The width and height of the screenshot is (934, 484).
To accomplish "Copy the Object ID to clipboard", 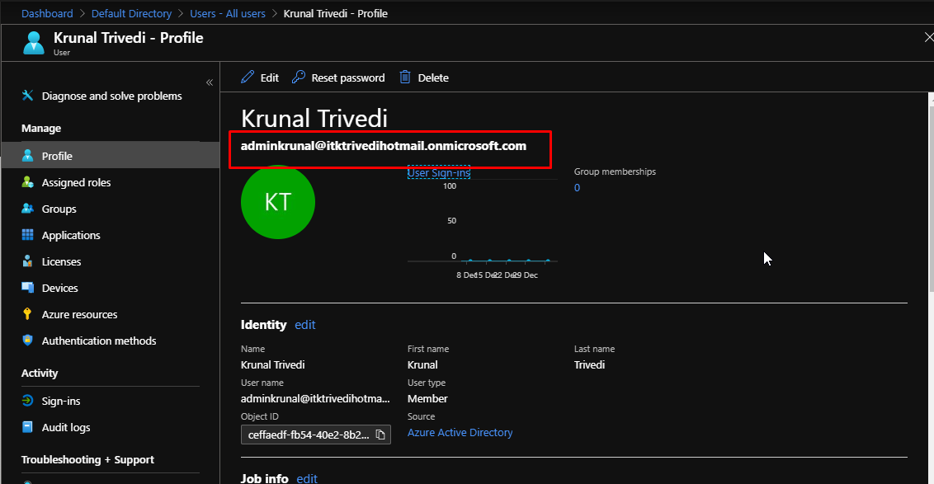I will pos(380,435).
